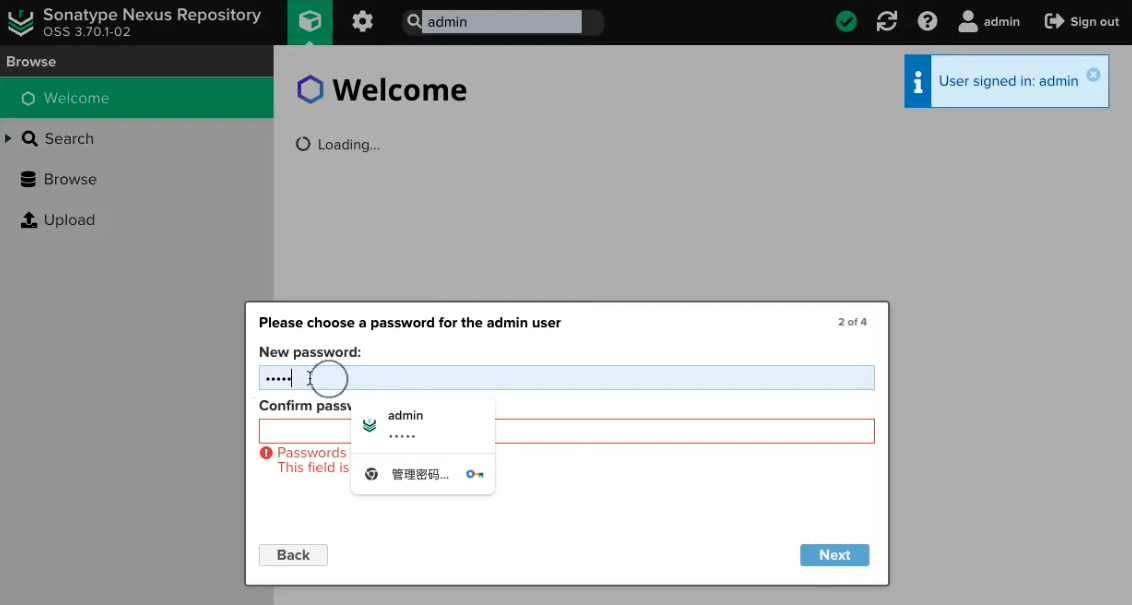Click the green system status checkmark
The width and height of the screenshot is (1132, 605).
coord(846,22)
